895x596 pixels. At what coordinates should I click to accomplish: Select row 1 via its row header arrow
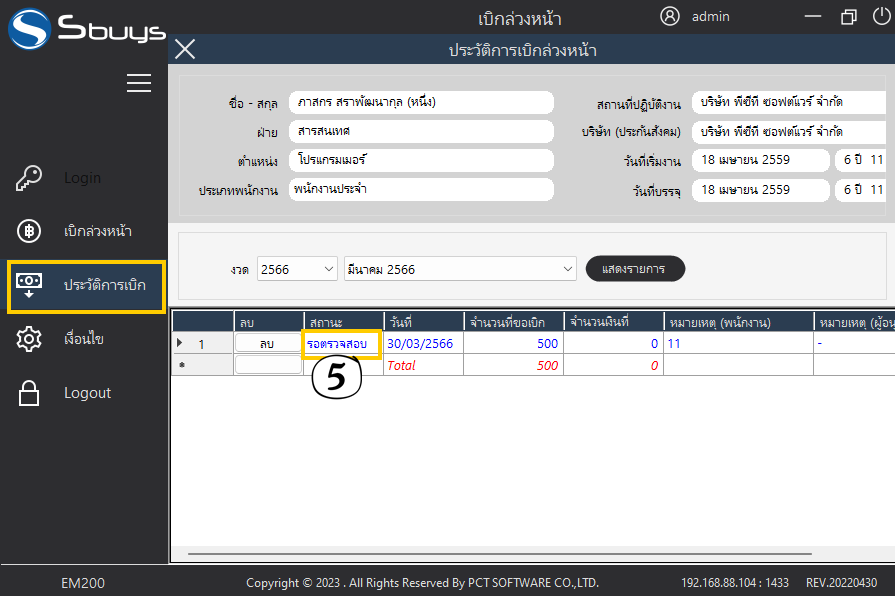(x=180, y=344)
